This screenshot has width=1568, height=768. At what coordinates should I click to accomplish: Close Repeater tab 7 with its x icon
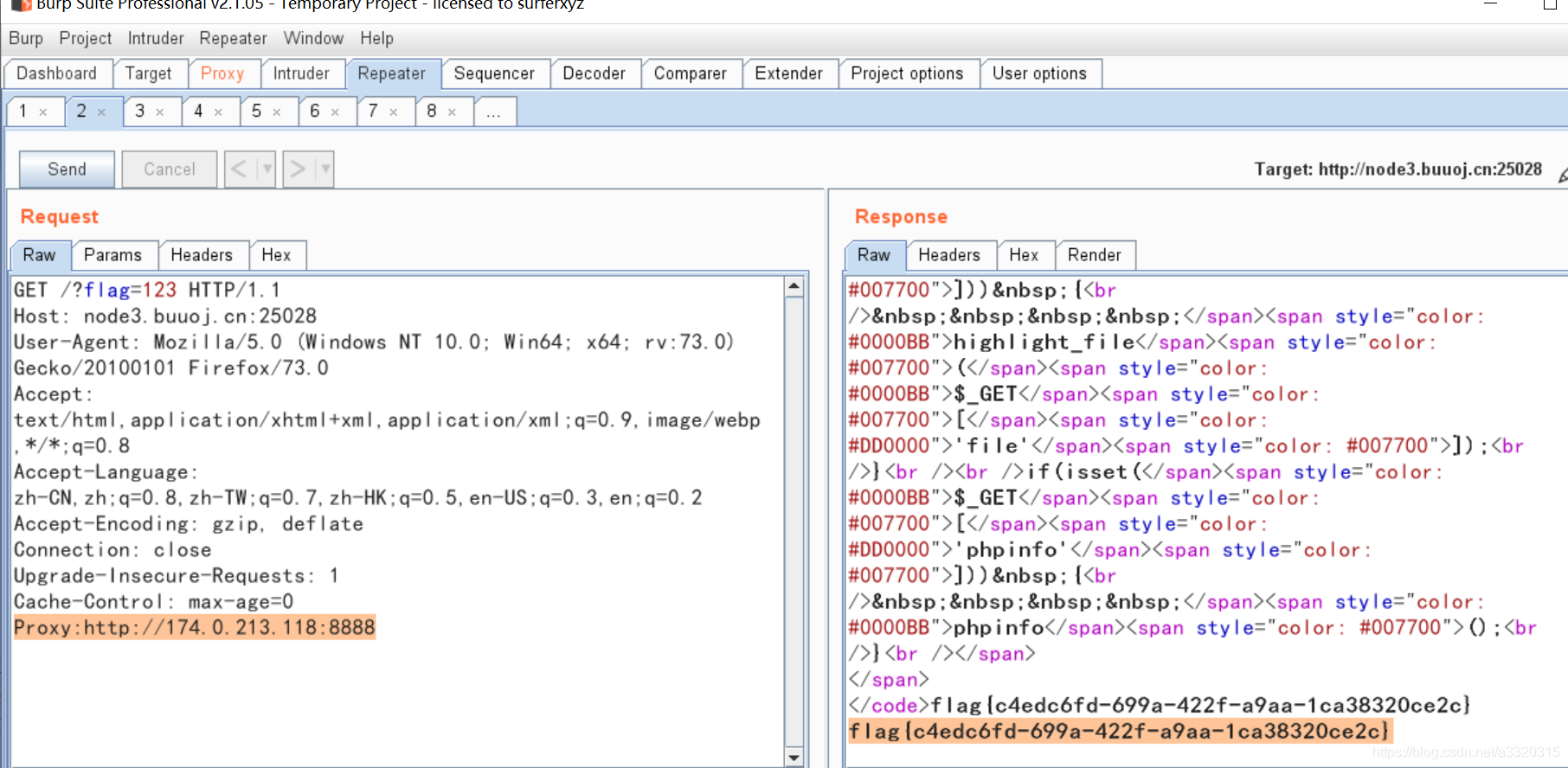point(394,112)
